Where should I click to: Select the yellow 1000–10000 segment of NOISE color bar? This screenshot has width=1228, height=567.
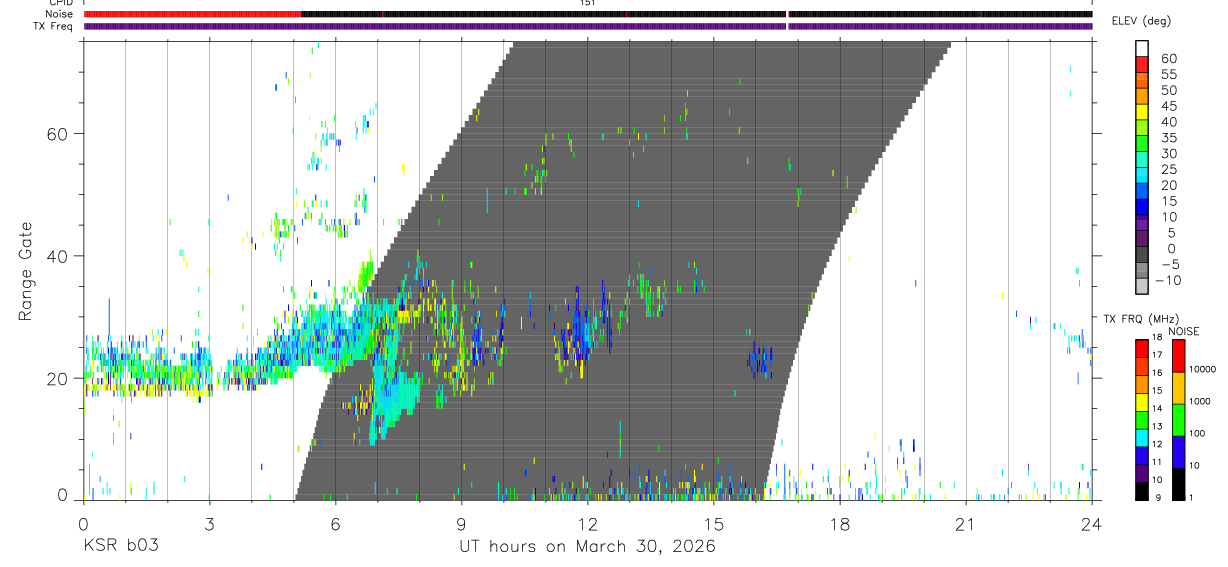click(x=1179, y=388)
